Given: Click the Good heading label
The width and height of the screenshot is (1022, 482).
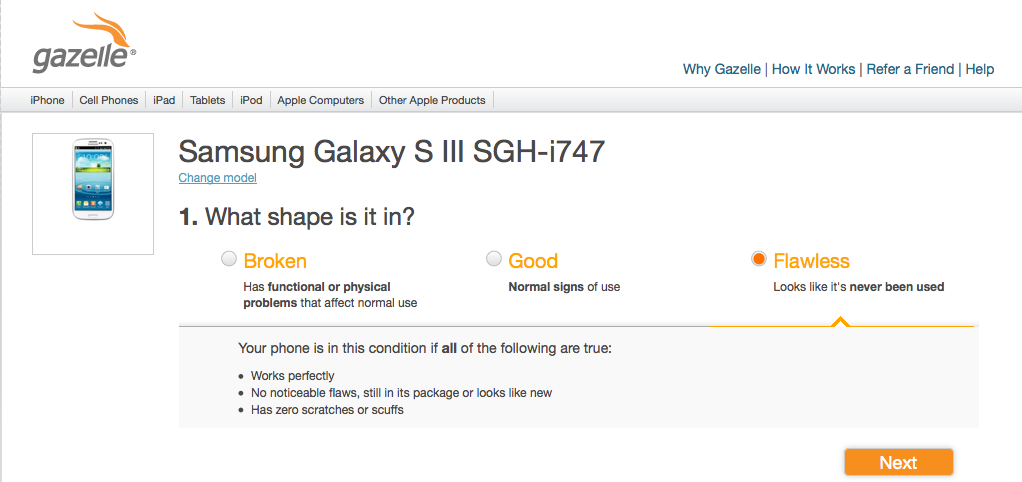Looking at the screenshot, I should point(533,261).
